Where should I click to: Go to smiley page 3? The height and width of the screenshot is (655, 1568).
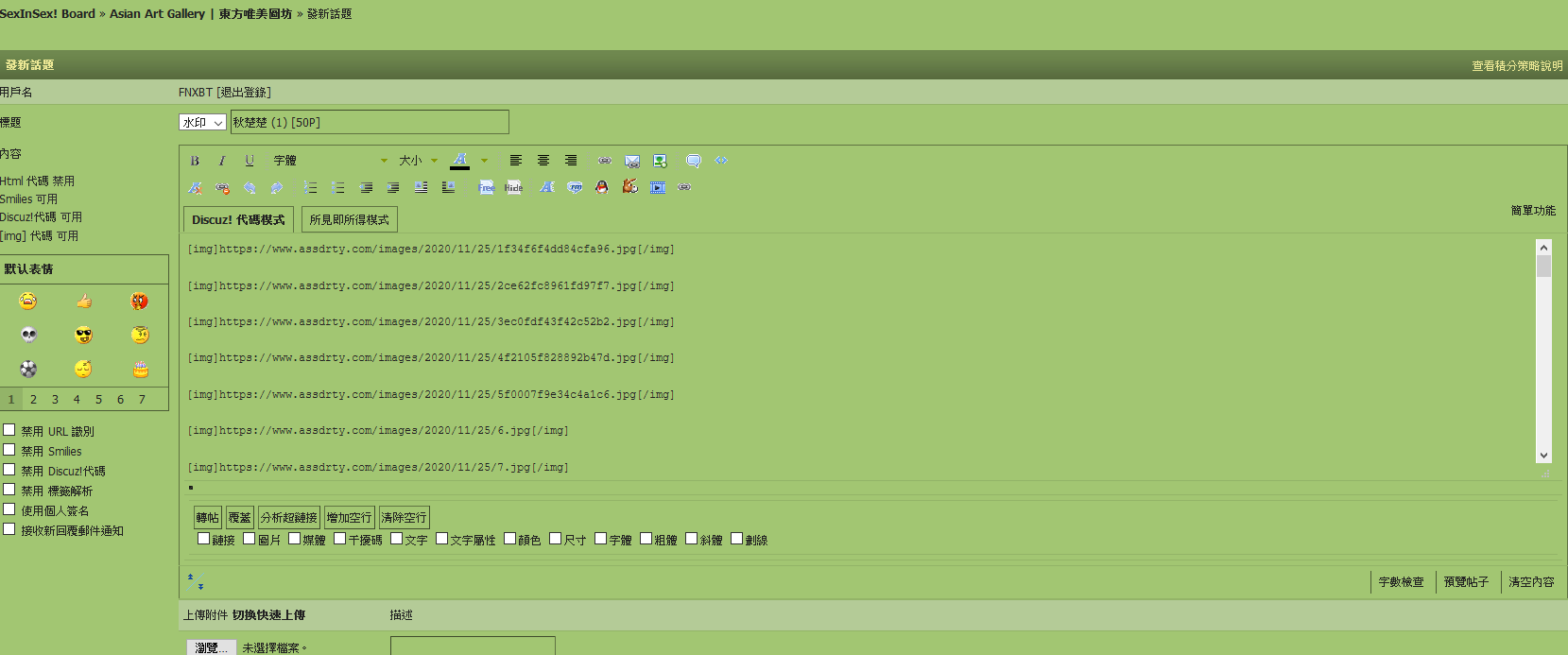coord(55,400)
